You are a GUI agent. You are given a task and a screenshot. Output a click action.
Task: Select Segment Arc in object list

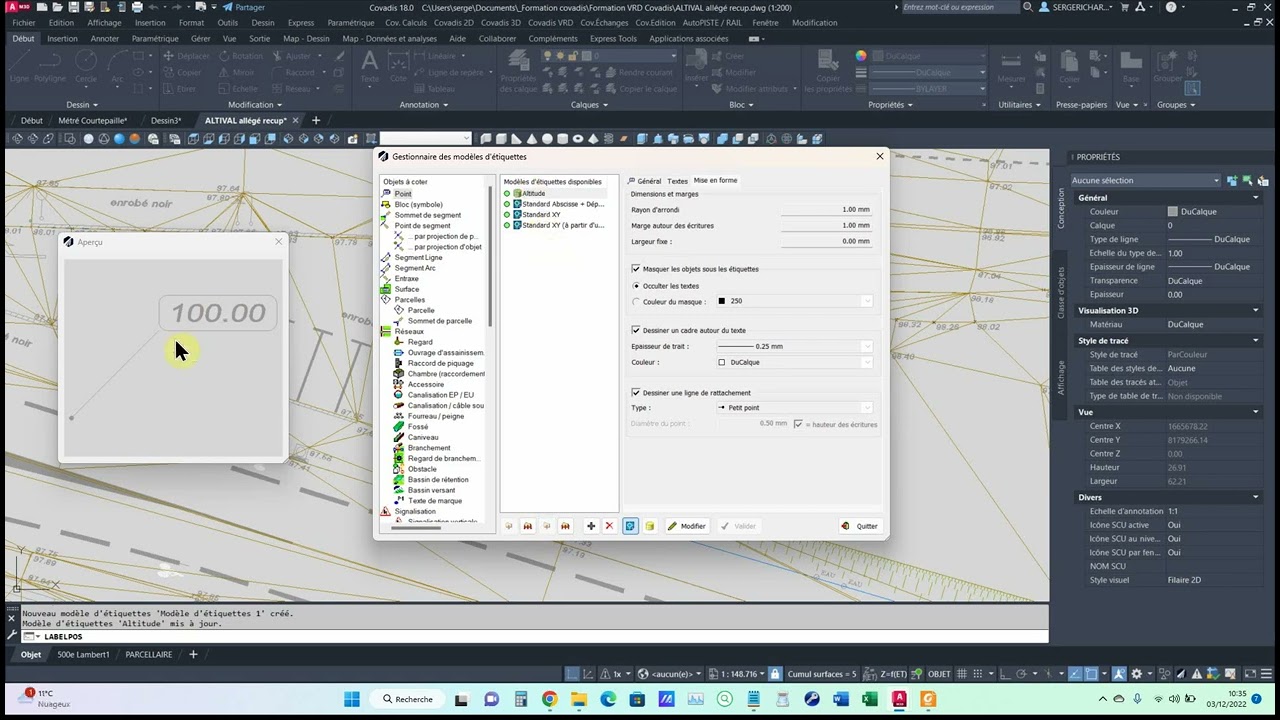click(415, 268)
